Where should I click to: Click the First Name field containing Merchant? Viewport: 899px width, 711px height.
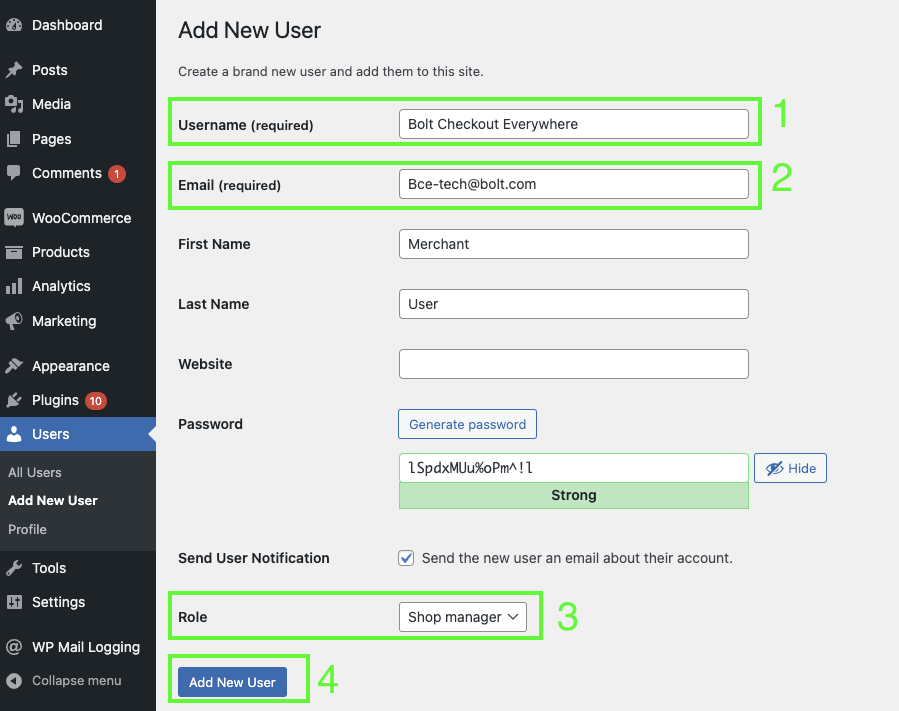pos(574,244)
